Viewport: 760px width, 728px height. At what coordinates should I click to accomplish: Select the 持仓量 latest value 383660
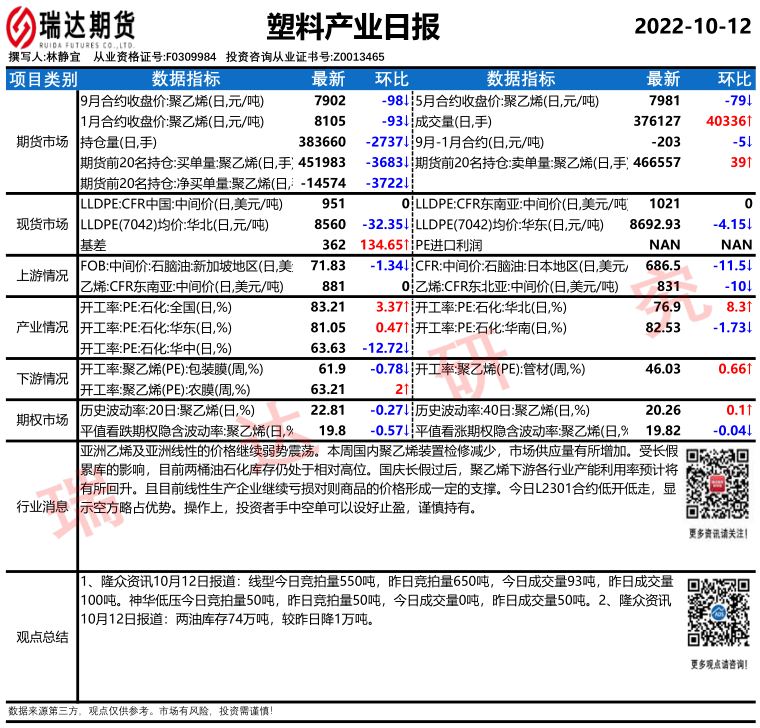pyautogui.click(x=322, y=141)
